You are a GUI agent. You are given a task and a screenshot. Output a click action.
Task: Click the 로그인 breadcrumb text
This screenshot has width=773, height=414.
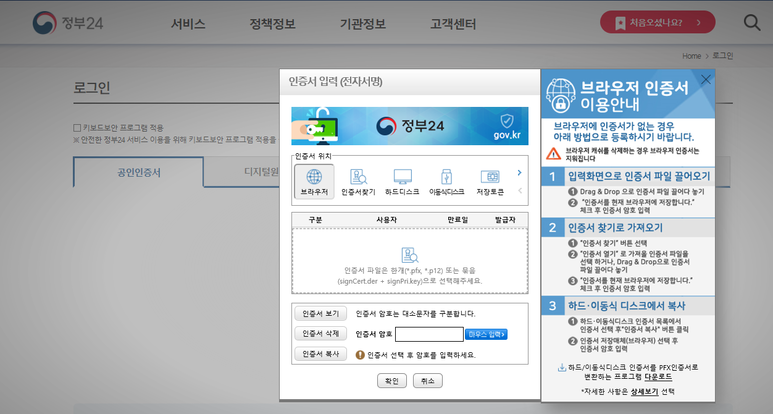(723, 56)
